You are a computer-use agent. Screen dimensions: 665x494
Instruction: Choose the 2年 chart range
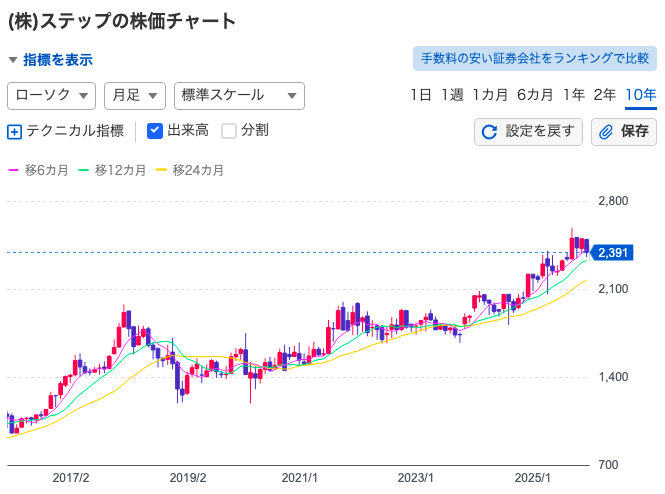point(605,95)
